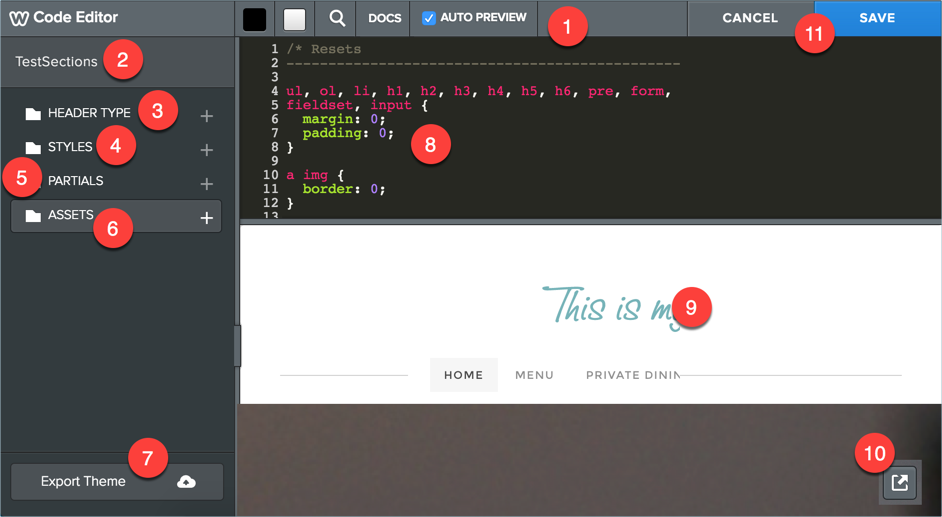Click the 'border: 0;' code line
Screen dimensions: 942x517
tap(344, 189)
